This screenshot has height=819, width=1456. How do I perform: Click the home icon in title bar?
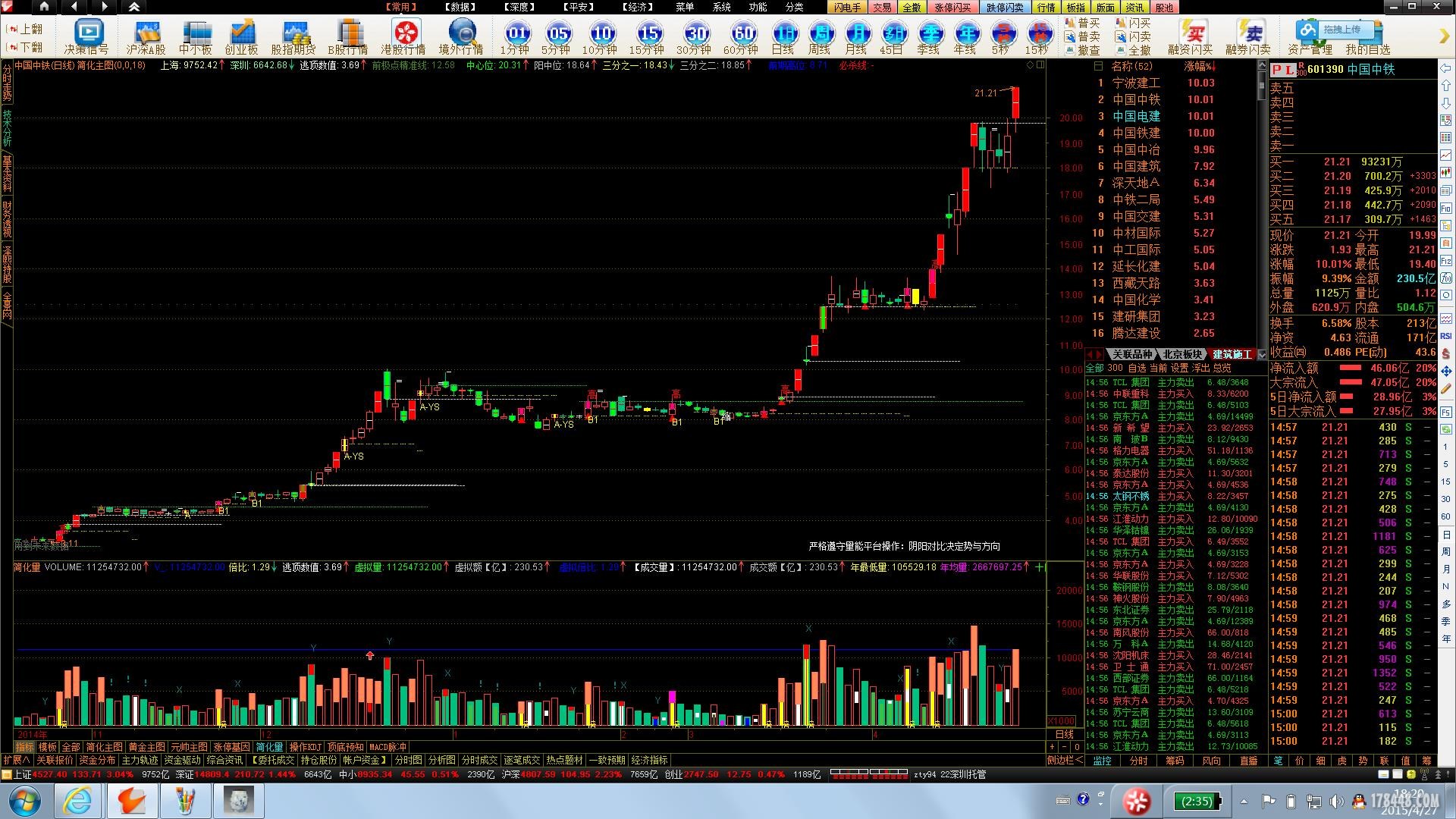(x=44, y=7)
